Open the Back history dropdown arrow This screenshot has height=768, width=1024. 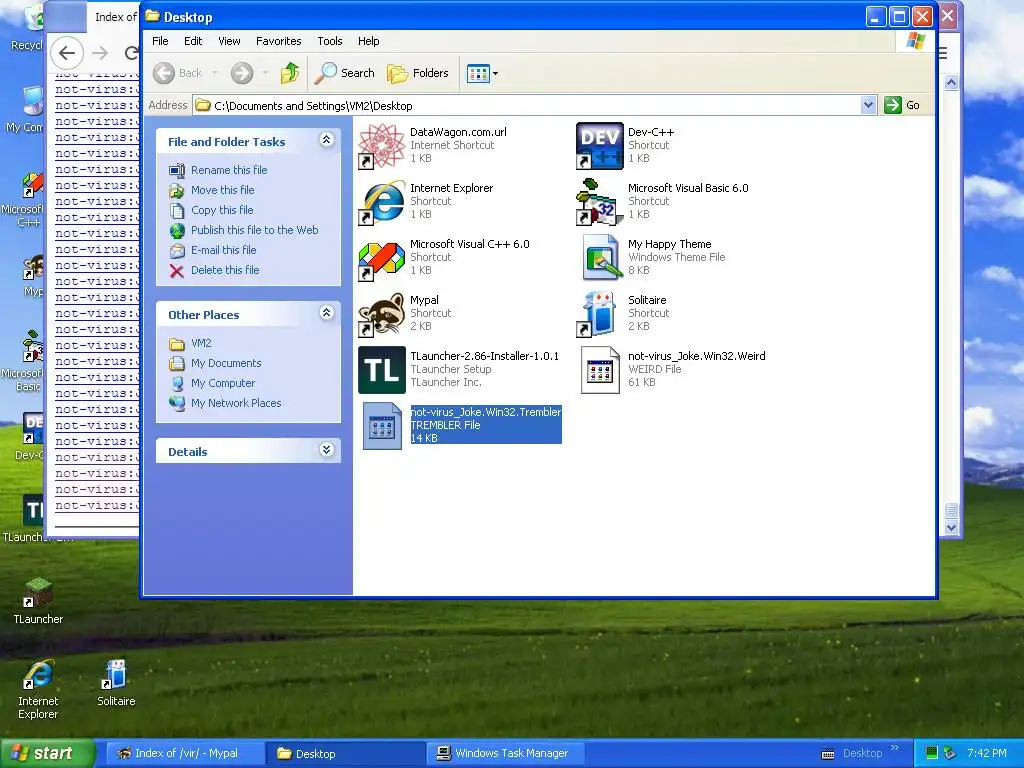coord(214,73)
